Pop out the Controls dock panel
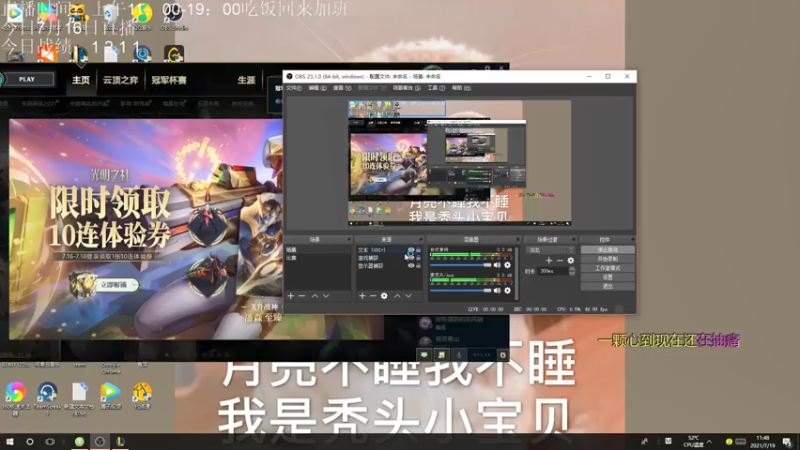This screenshot has height=450, width=800. 632,239
